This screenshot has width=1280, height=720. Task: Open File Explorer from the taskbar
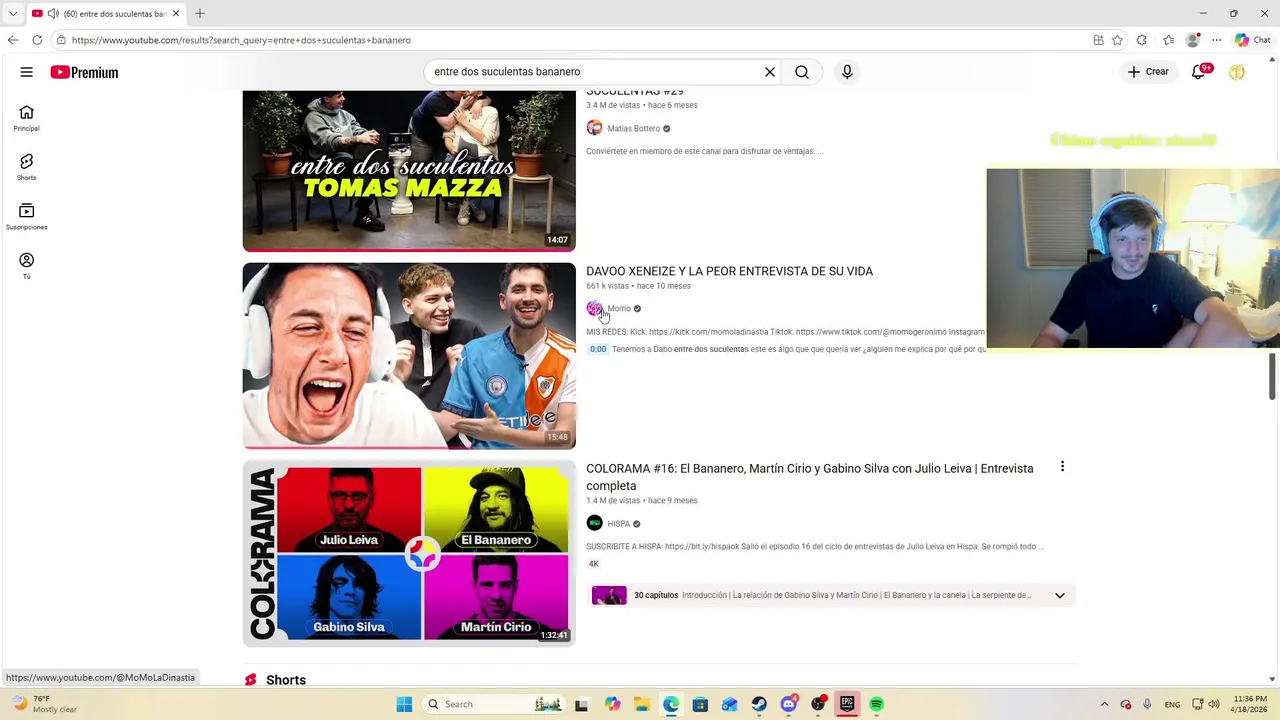tap(641, 704)
